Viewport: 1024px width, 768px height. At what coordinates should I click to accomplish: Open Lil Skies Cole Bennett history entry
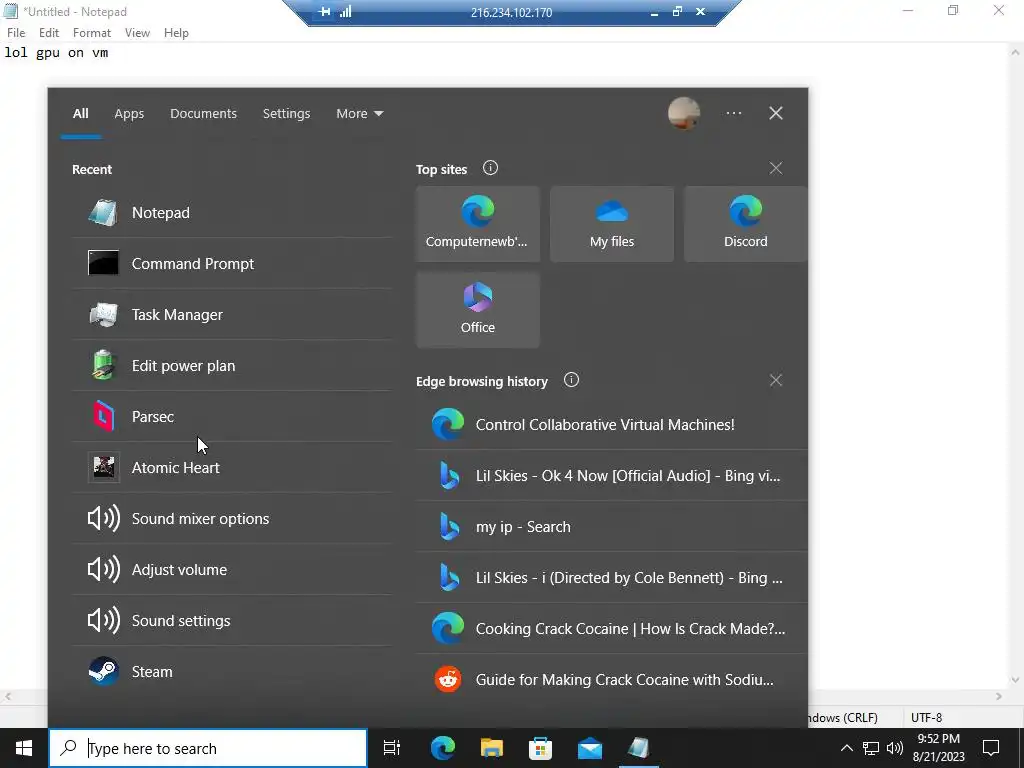pos(612,577)
